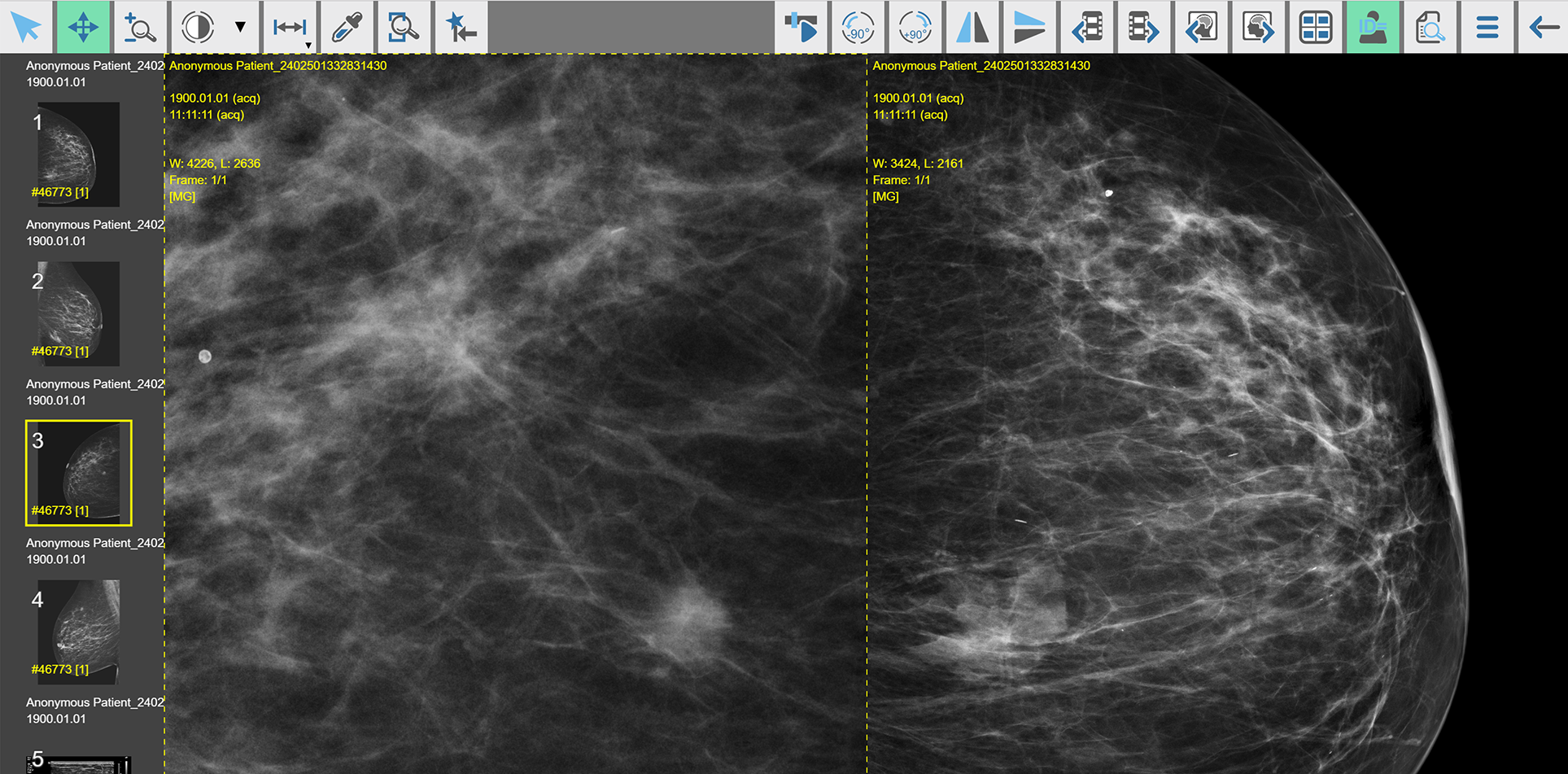Select series thumbnail number 2
Image resolution: width=1568 pixels, height=774 pixels.
click(x=79, y=313)
